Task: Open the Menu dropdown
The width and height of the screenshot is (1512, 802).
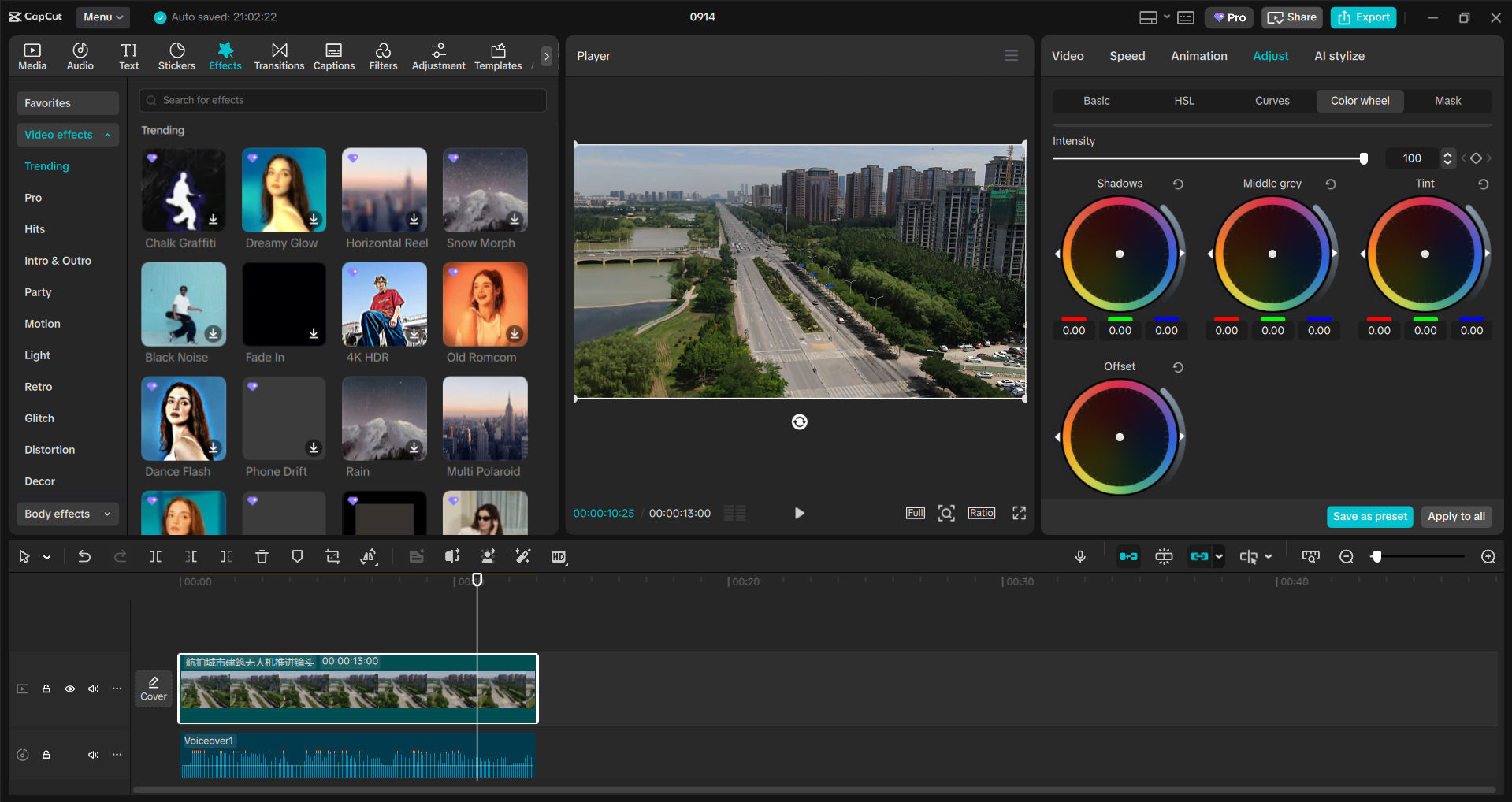Action: [x=102, y=17]
